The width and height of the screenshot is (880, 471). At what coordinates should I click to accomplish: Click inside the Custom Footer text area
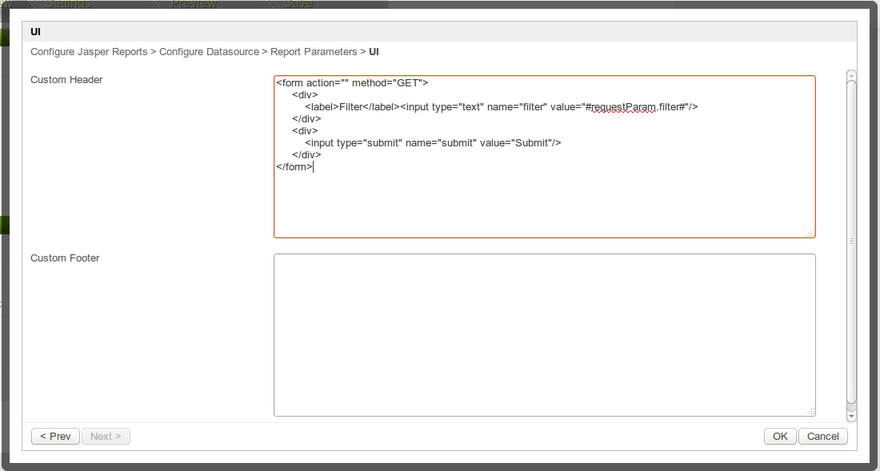click(x=544, y=334)
